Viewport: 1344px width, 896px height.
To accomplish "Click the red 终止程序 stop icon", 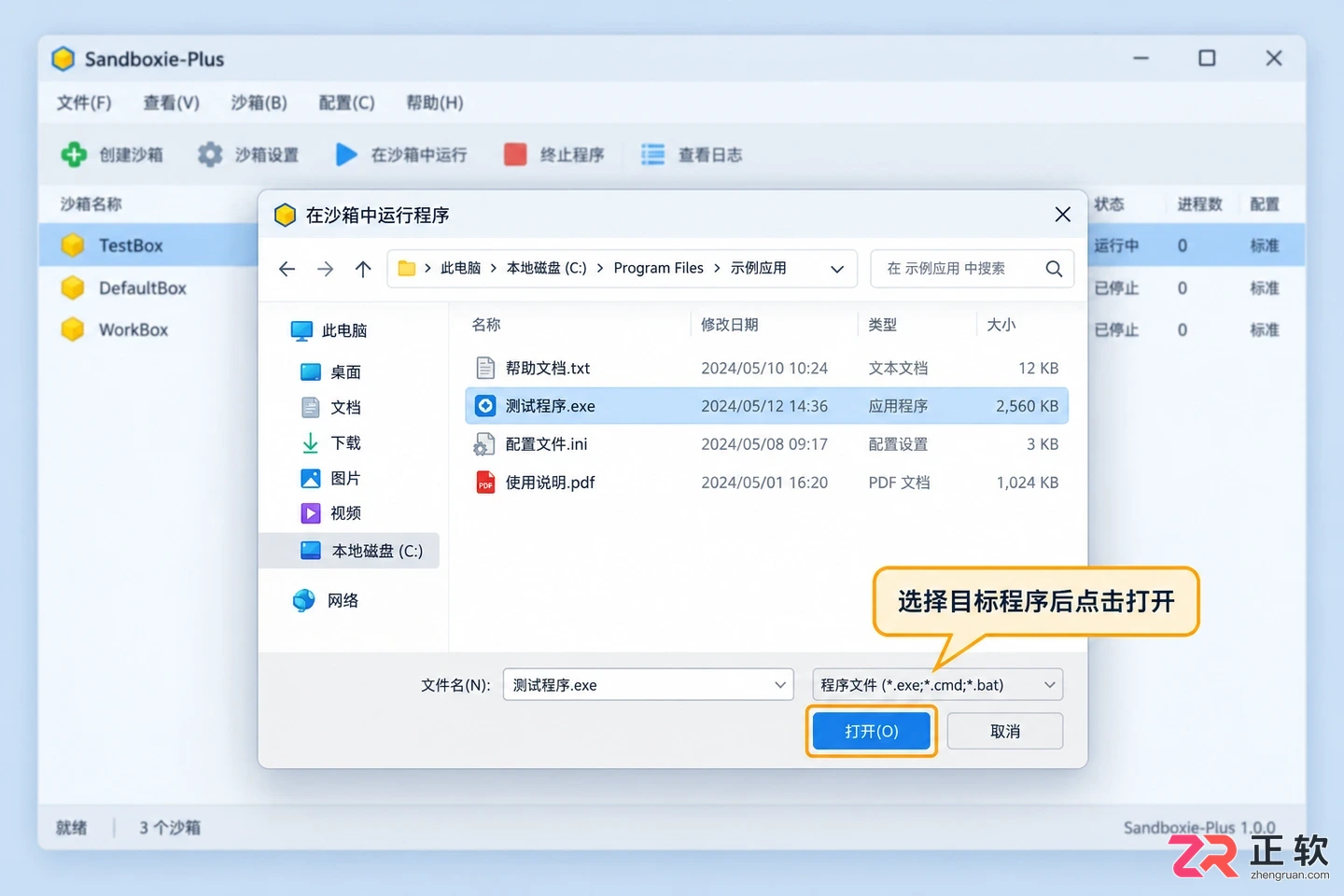I will [515, 154].
